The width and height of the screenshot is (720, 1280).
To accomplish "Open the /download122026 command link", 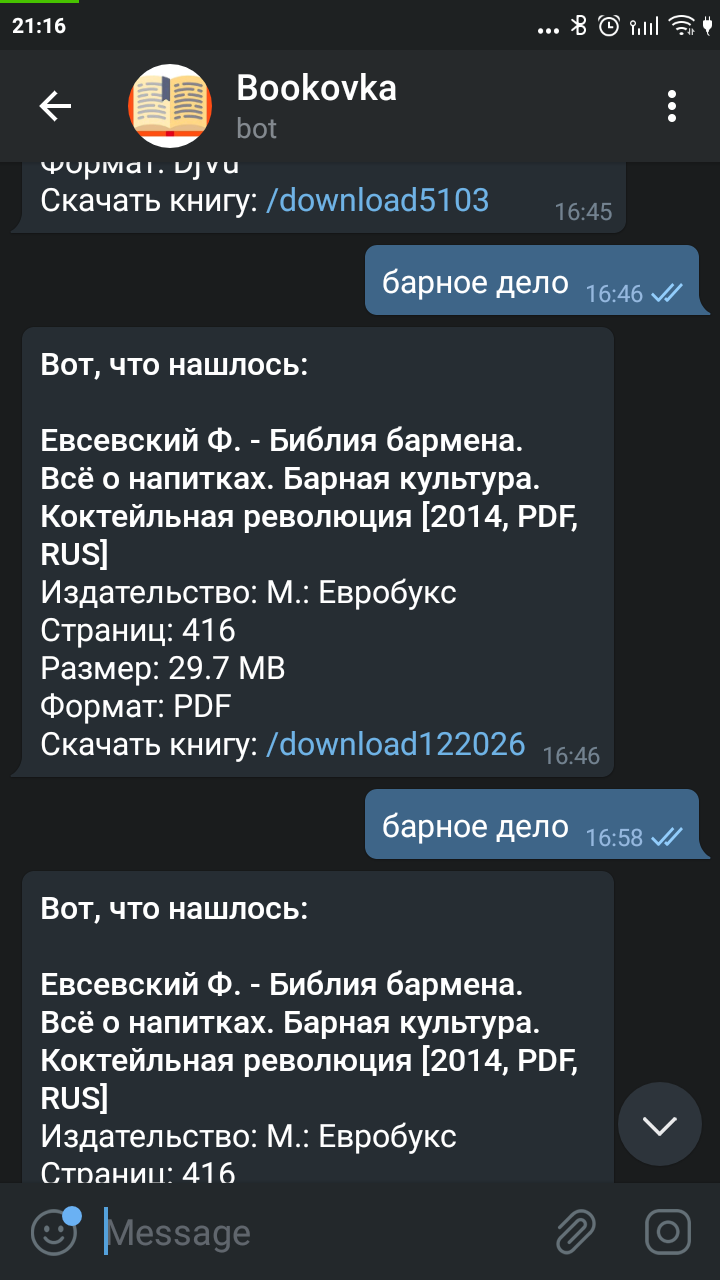I will click(395, 744).
